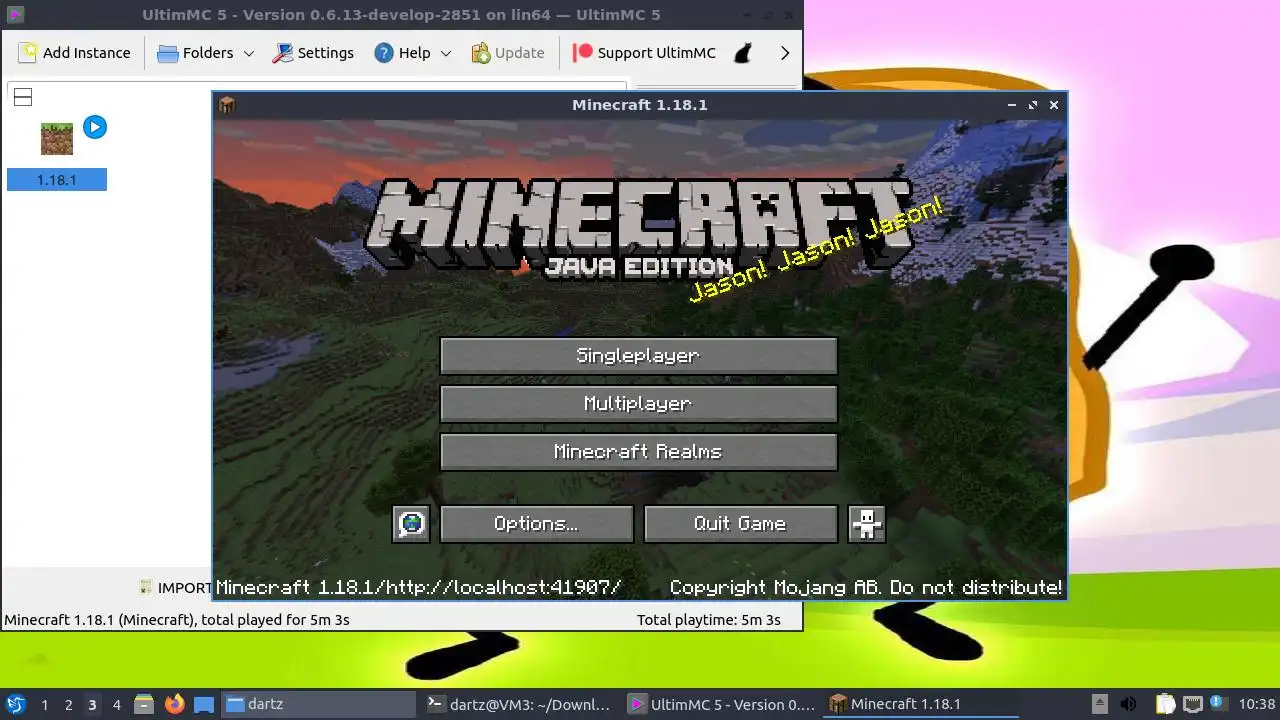Close the Minecraft 1.18.1 window
This screenshot has width=1280, height=720.
1054,105
